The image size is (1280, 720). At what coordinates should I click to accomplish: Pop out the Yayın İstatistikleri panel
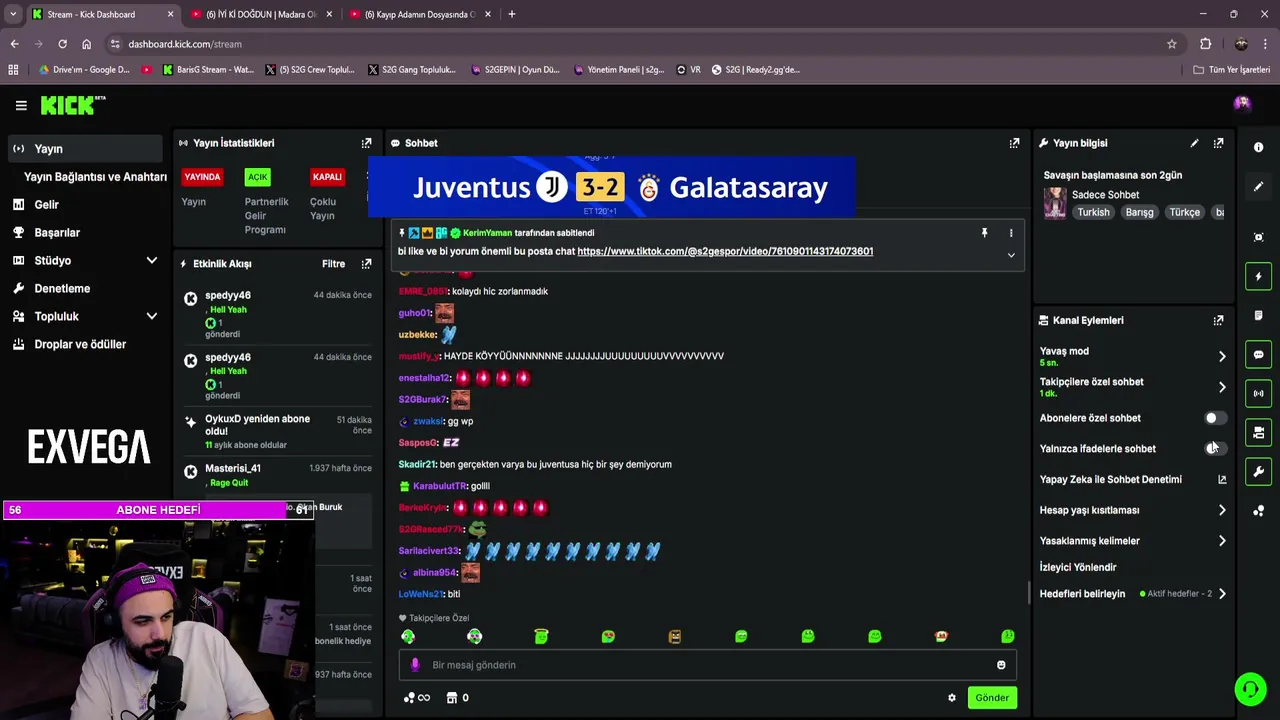pyautogui.click(x=366, y=143)
